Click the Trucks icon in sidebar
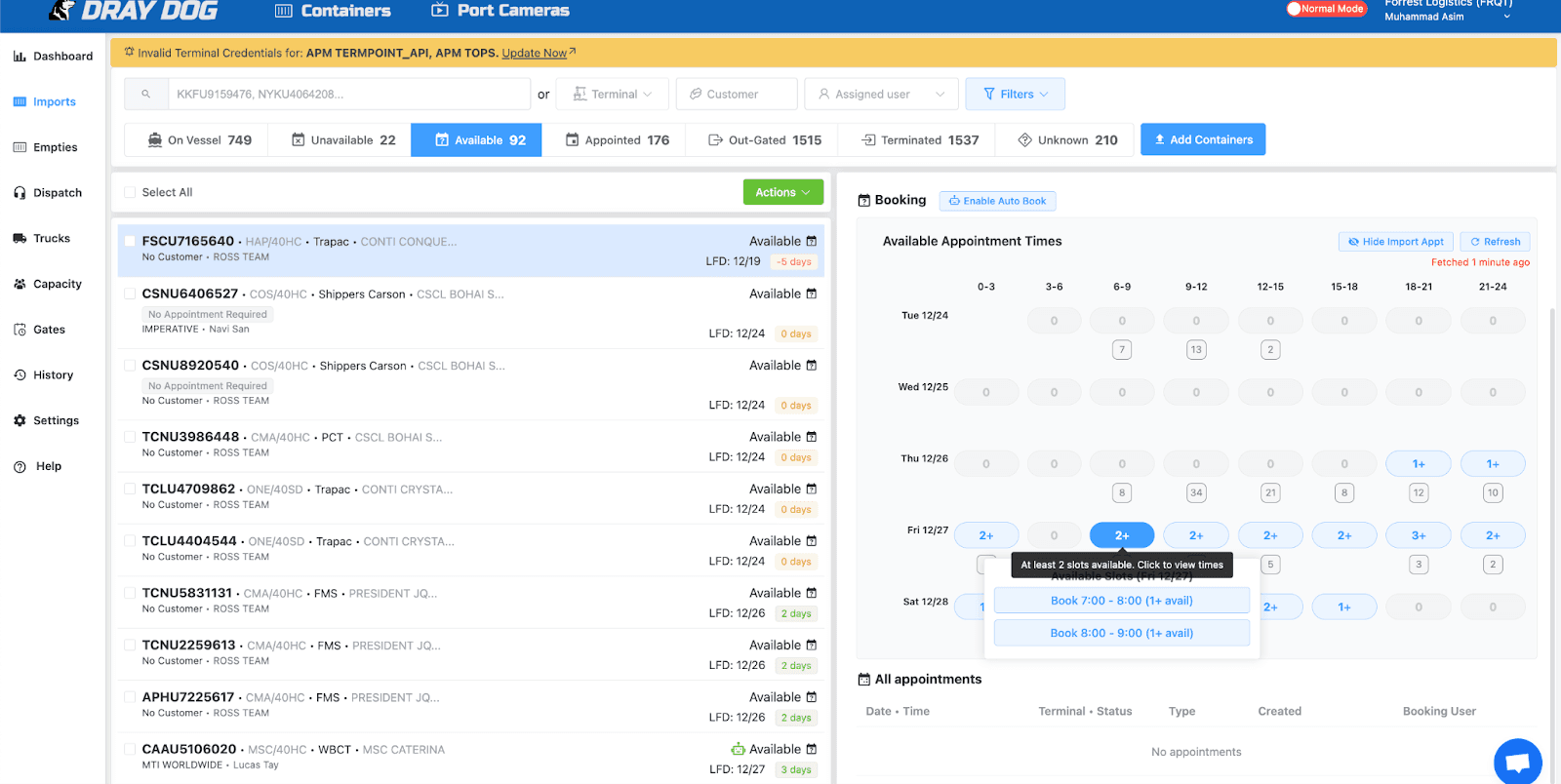The height and width of the screenshot is (784, 1561). click(20, 239)
